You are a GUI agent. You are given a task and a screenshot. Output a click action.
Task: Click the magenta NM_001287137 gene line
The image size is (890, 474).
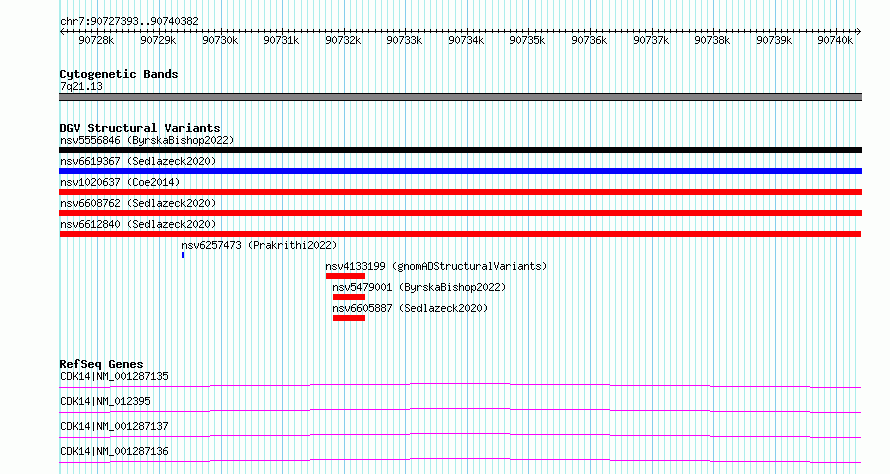(460, 436)
